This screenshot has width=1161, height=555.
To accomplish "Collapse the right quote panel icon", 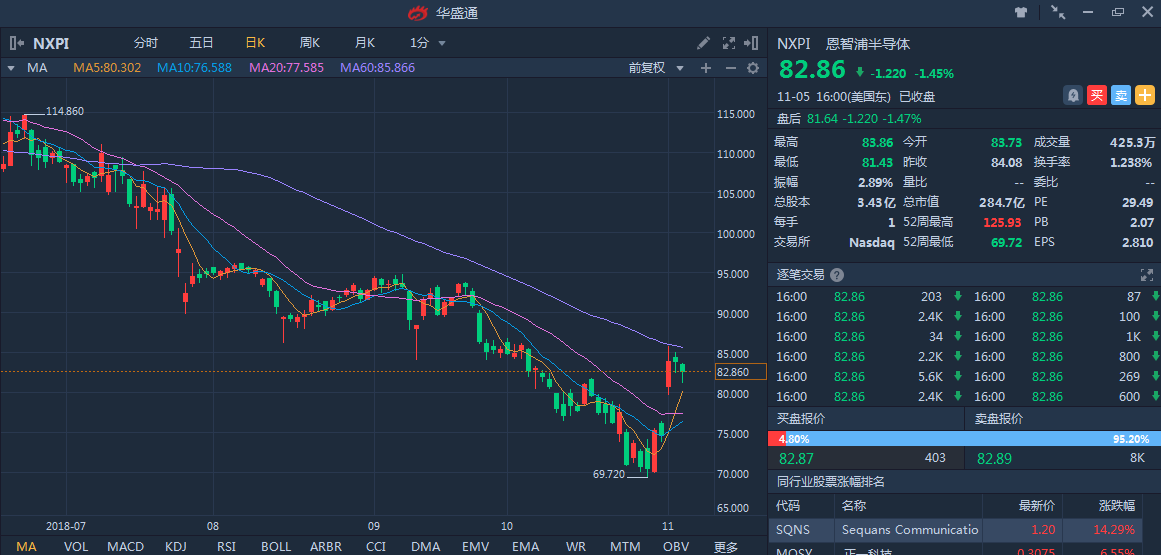I will [x=752, y=43].
